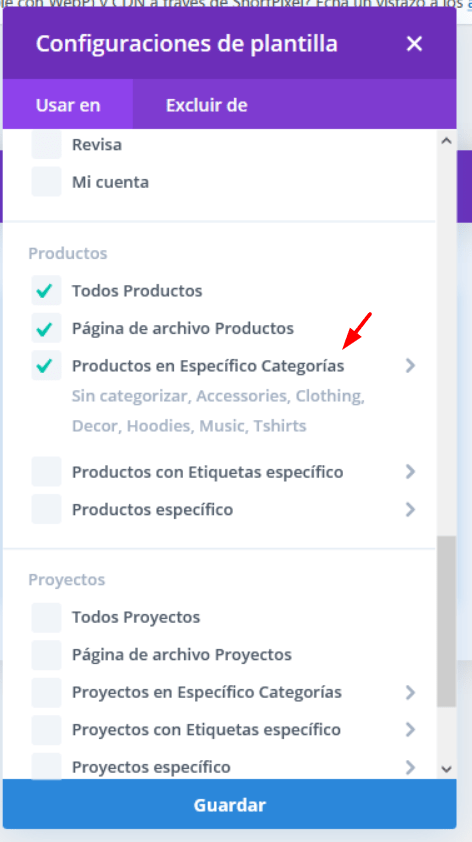472x842 pixels.
Task: Expand Productos con Etiquetas específico chevron
Action: [410, 471]
